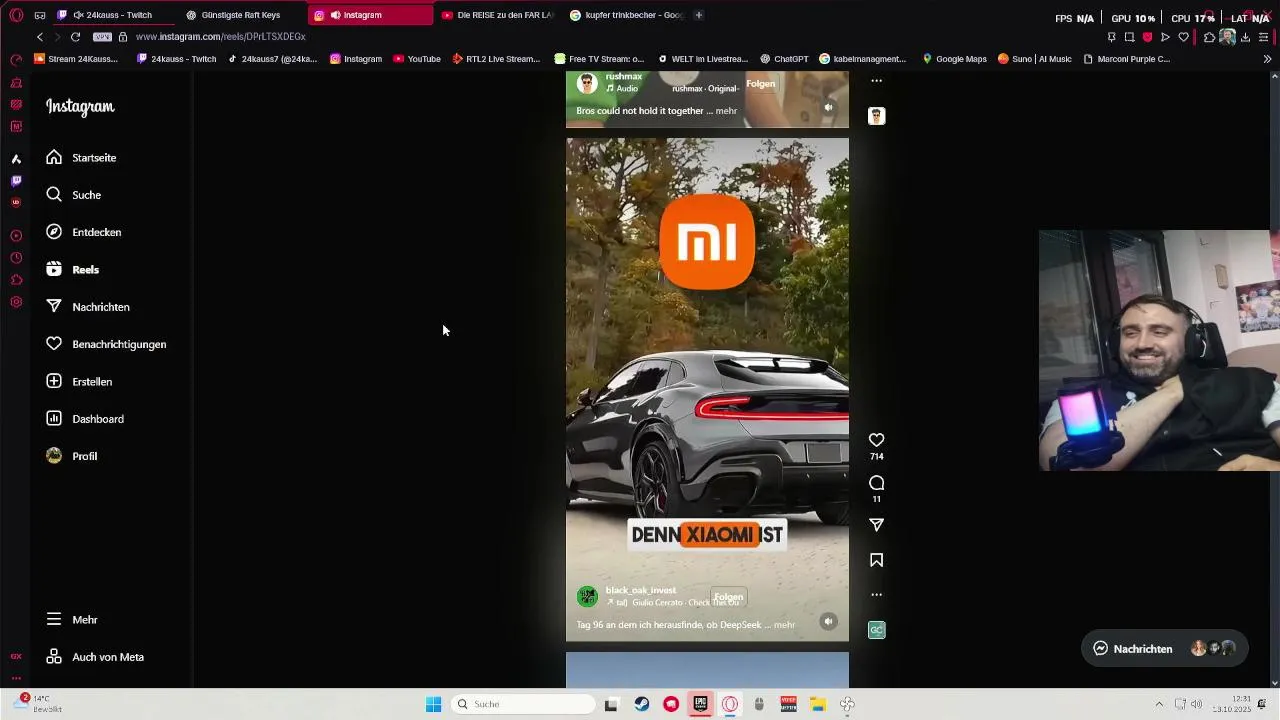
Task: Open Opera sidebar settings gear
Action: 16,302
